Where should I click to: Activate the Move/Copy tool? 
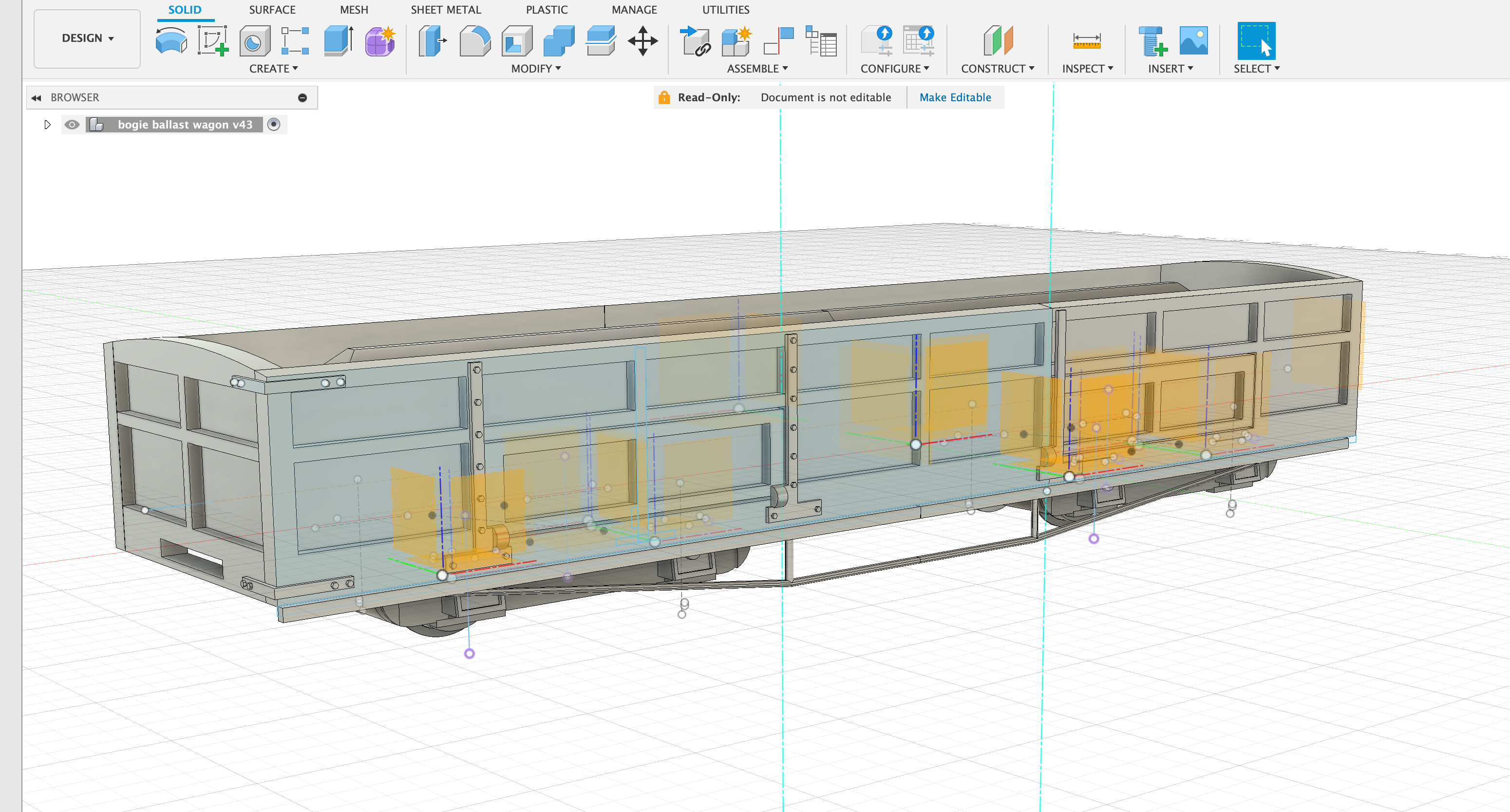pyautogui.click(x=643, y=41)
